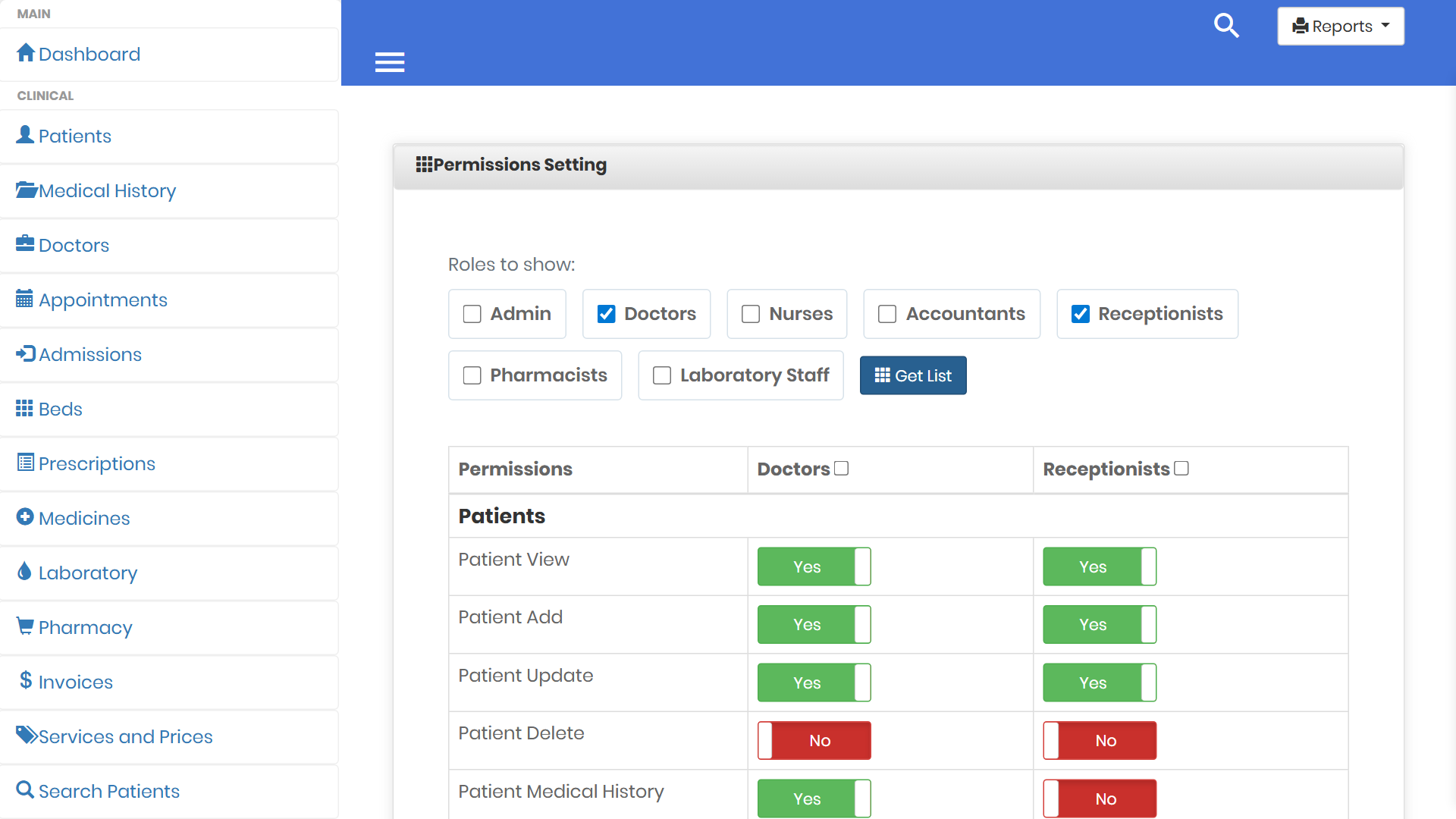This screenshot has height=819, width=1456.
Task: Check the Nurses role checkbox
Action: coord(751,314)
